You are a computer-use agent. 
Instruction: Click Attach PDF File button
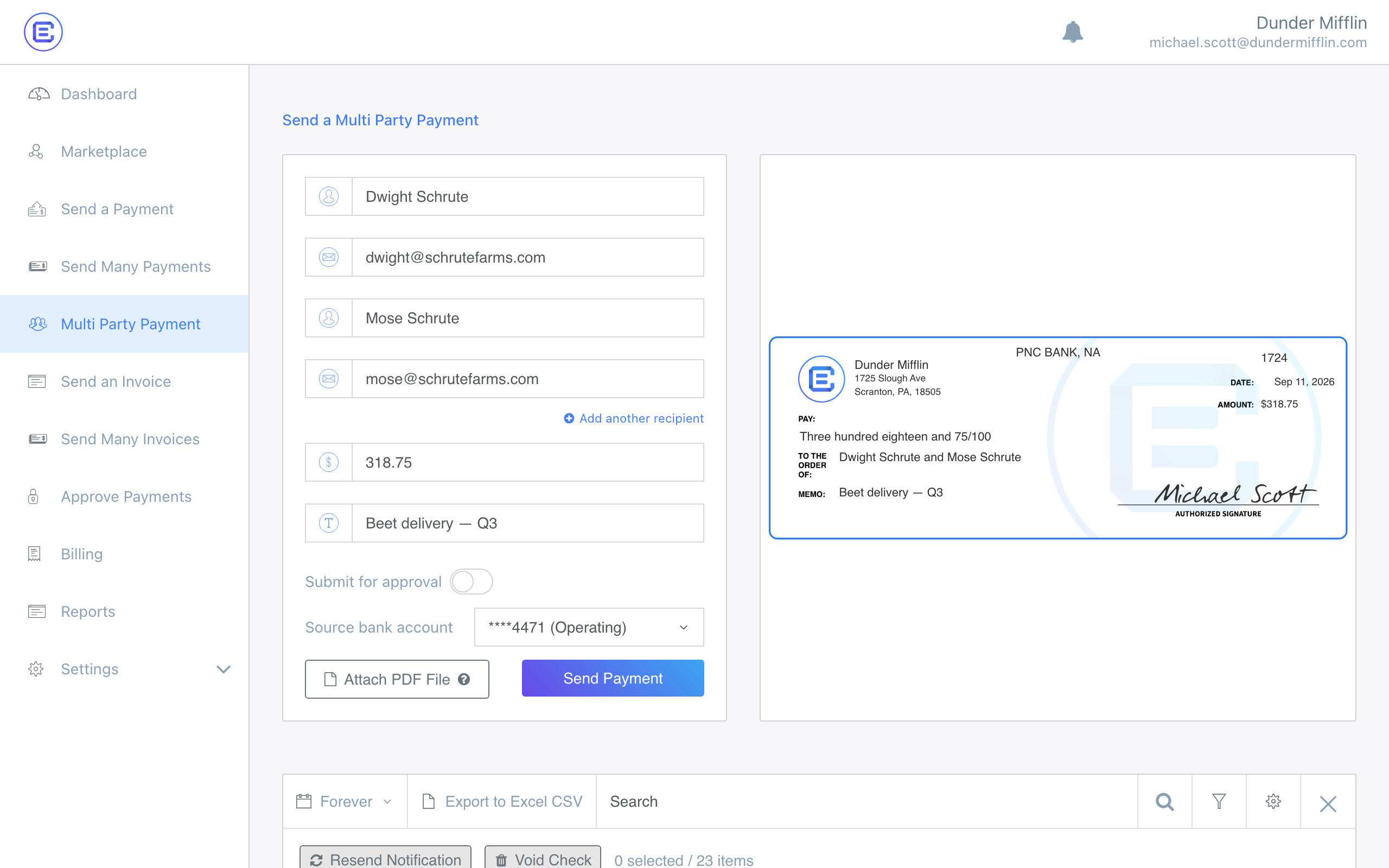[397, 679]
